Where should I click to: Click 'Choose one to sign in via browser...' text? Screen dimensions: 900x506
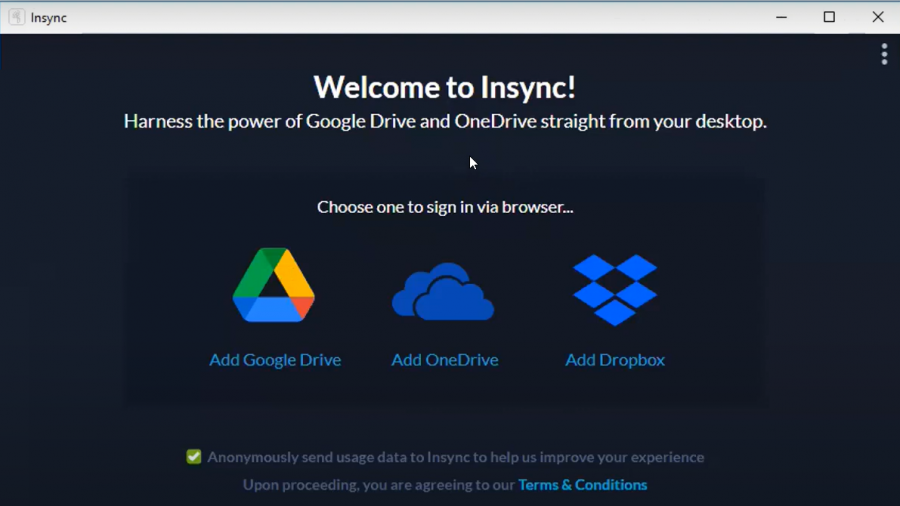(x=445, y=207)
